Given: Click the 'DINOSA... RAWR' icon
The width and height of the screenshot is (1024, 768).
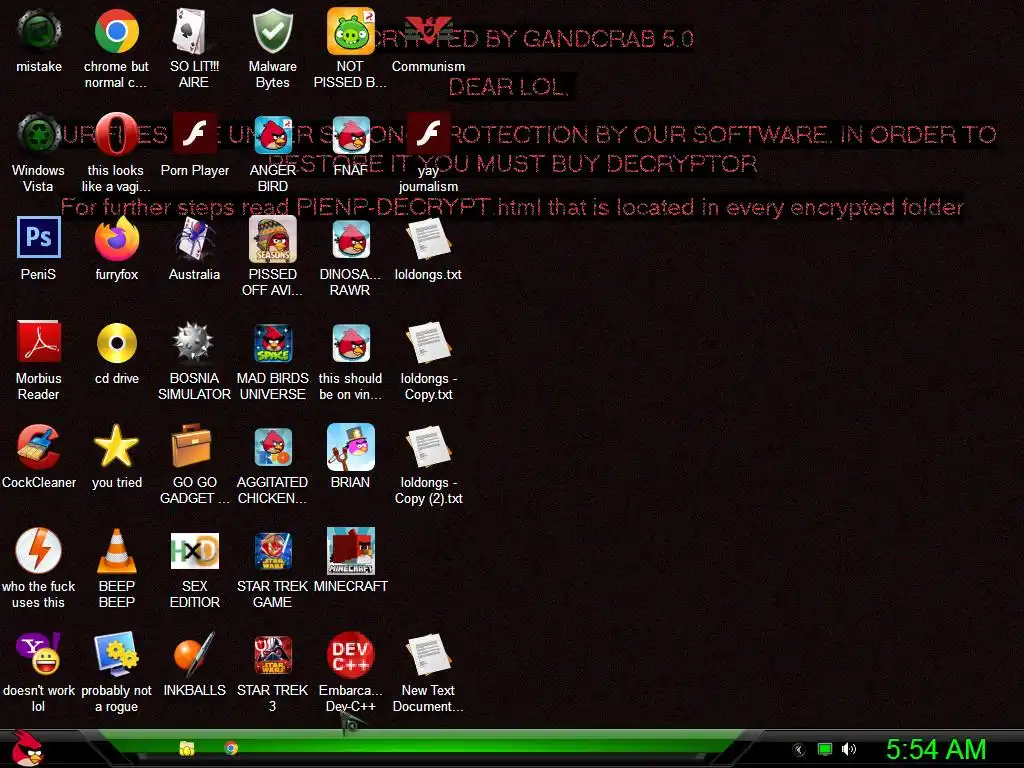Looking at the screenshot, I should point(350,238).
